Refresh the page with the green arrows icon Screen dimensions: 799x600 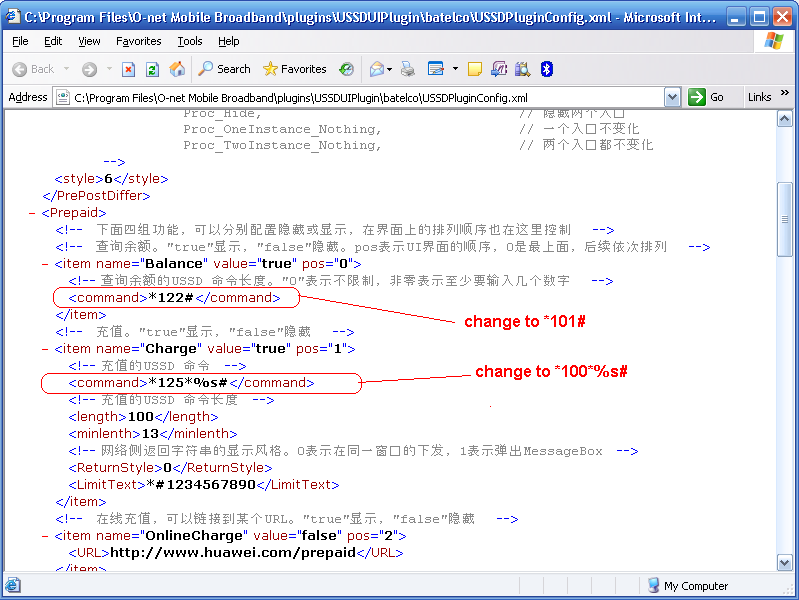[x=152, y=69]
